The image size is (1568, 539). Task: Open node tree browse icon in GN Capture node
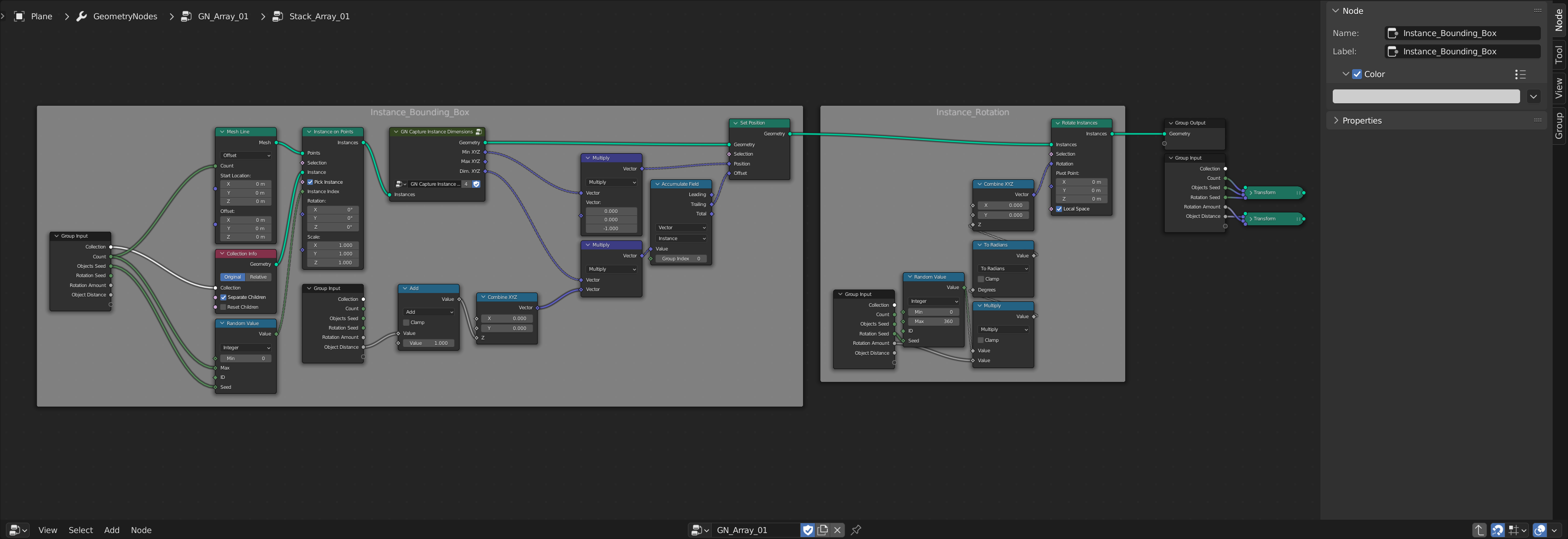400,184
